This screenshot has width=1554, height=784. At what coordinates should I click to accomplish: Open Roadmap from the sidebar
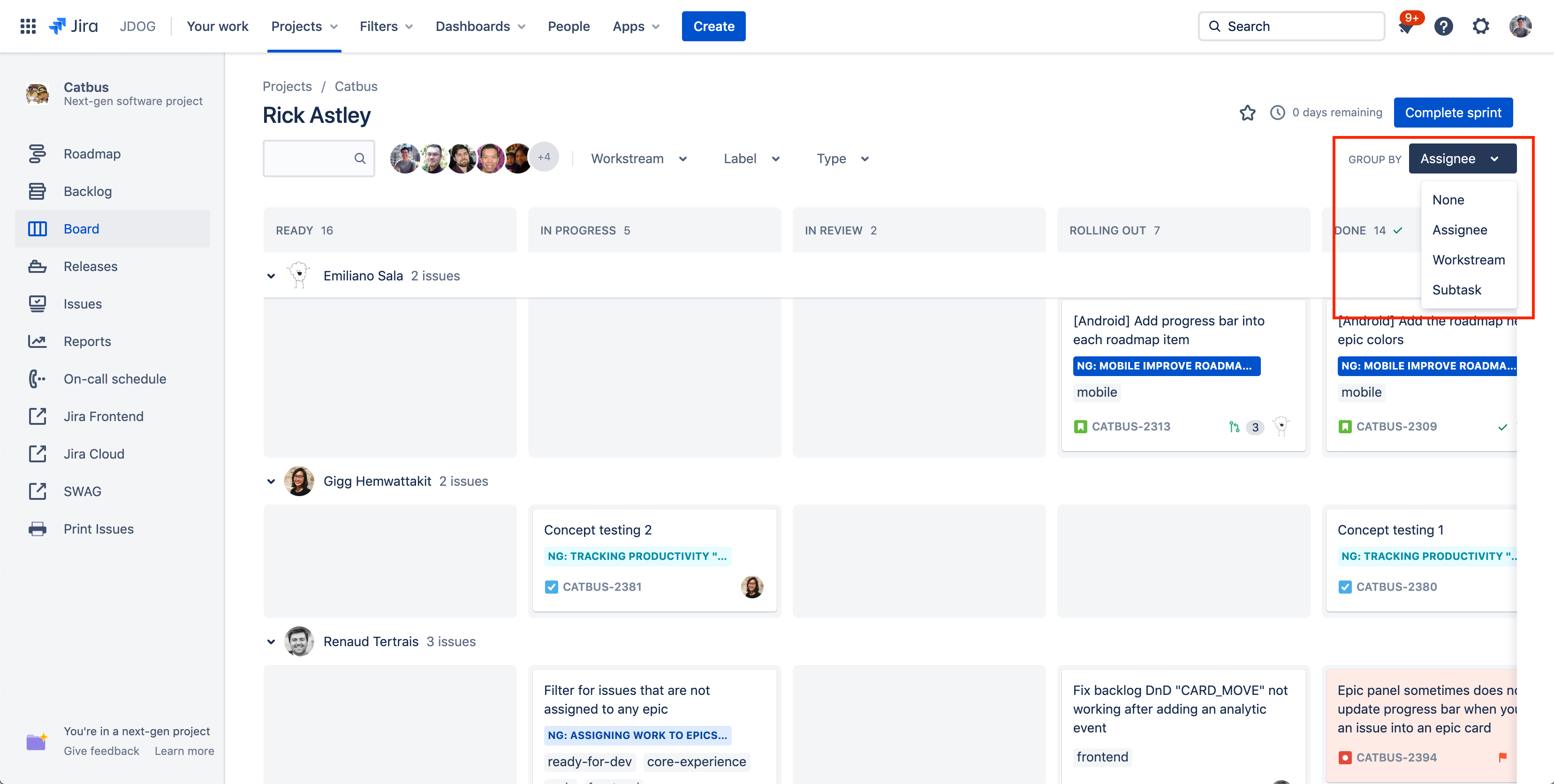click(x=91, y=154)
